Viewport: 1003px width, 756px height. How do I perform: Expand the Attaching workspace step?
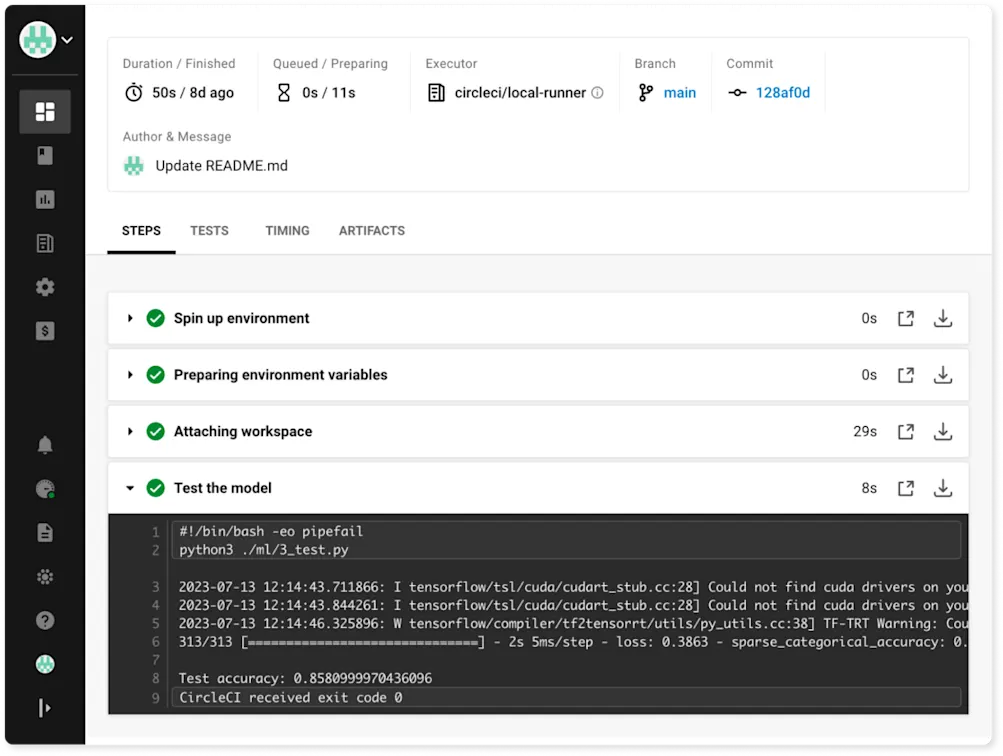[129, 431]
